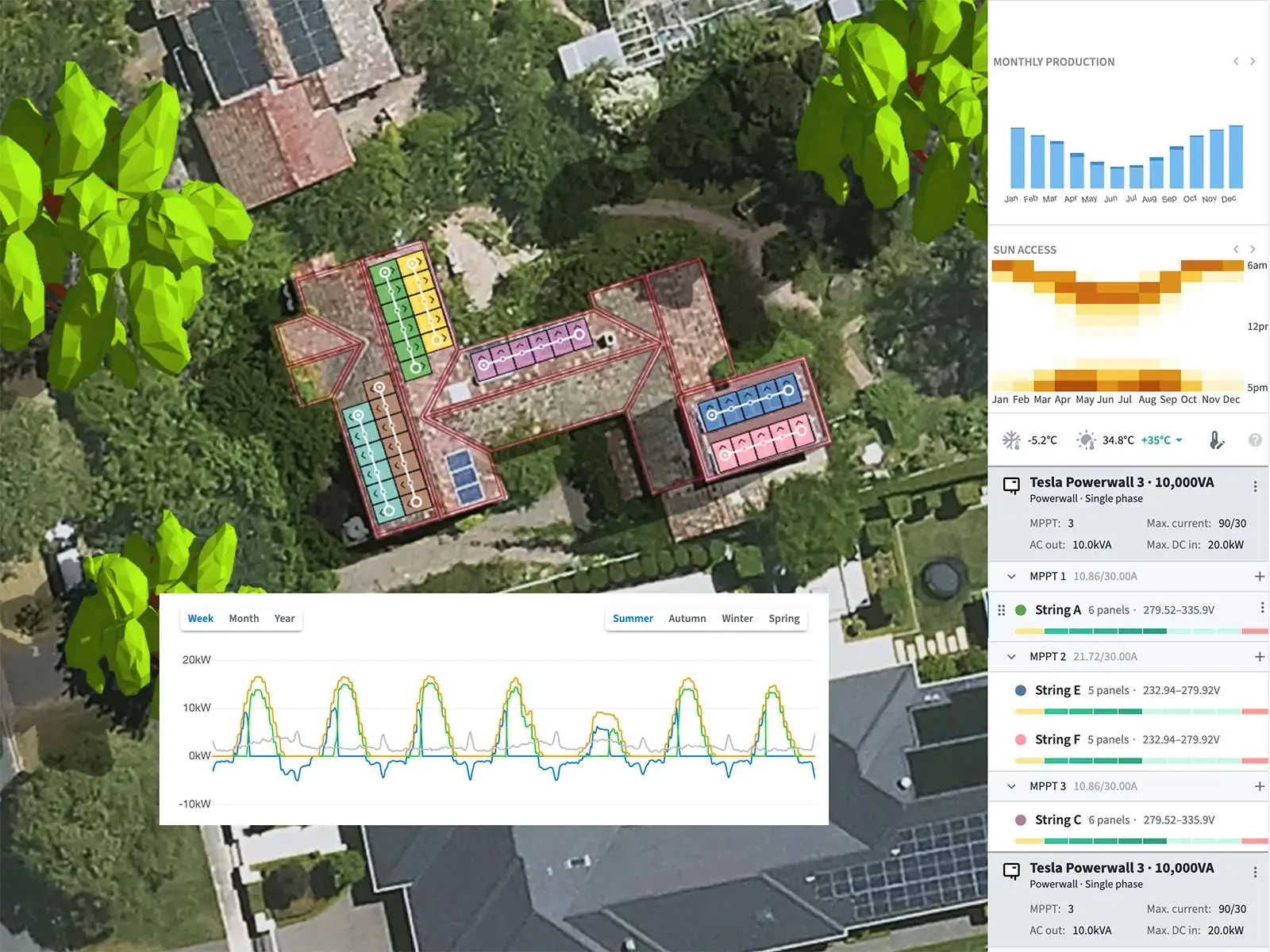Select the brown panel string on roof
The width and height of the screenshot is (1270, 952).
tap(398, 445)
